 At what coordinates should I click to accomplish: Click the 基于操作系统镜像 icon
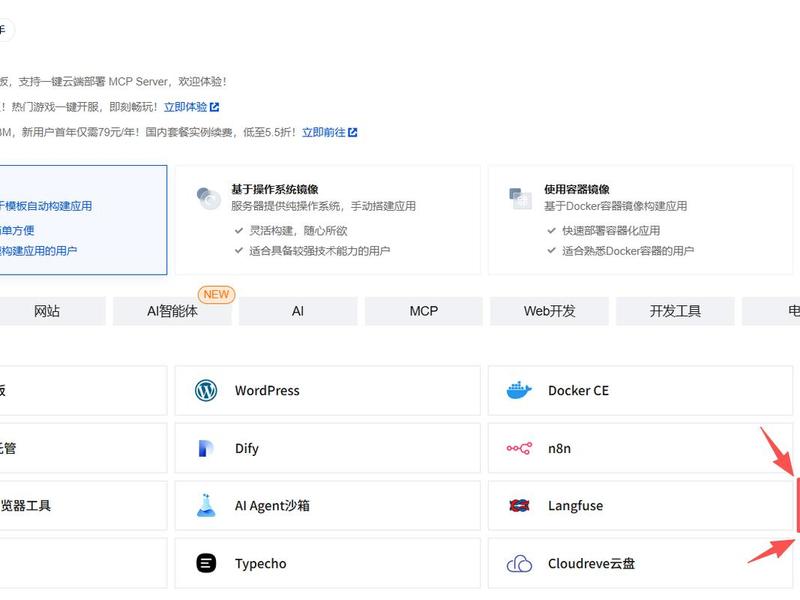click(208, 198)
